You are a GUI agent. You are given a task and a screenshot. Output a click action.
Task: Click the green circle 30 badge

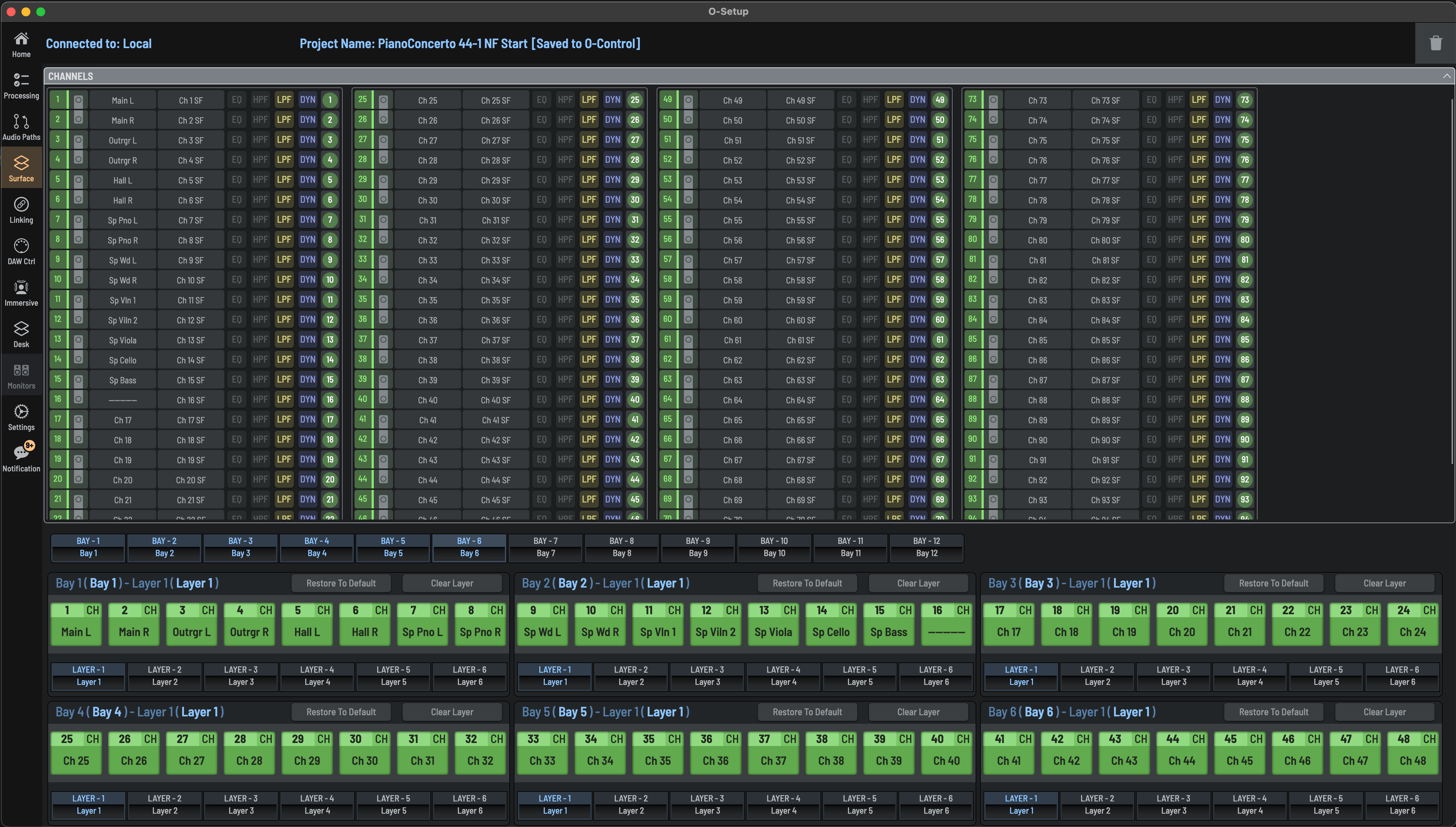[x=635, y=200]
